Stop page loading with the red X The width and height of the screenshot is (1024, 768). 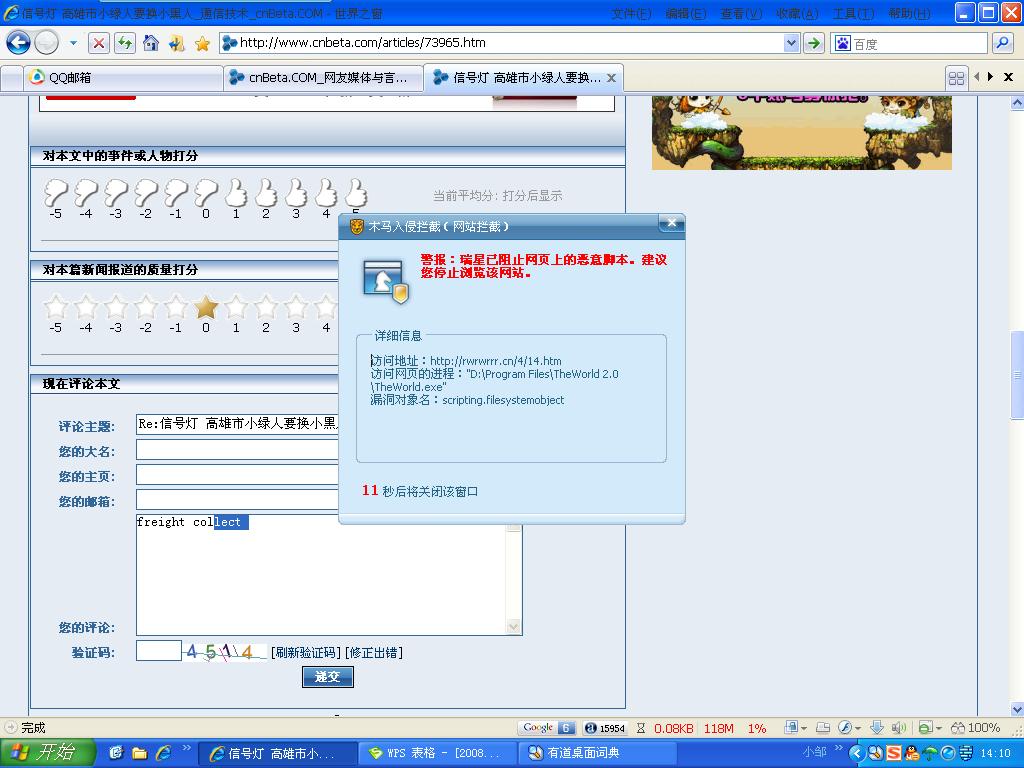99,43
